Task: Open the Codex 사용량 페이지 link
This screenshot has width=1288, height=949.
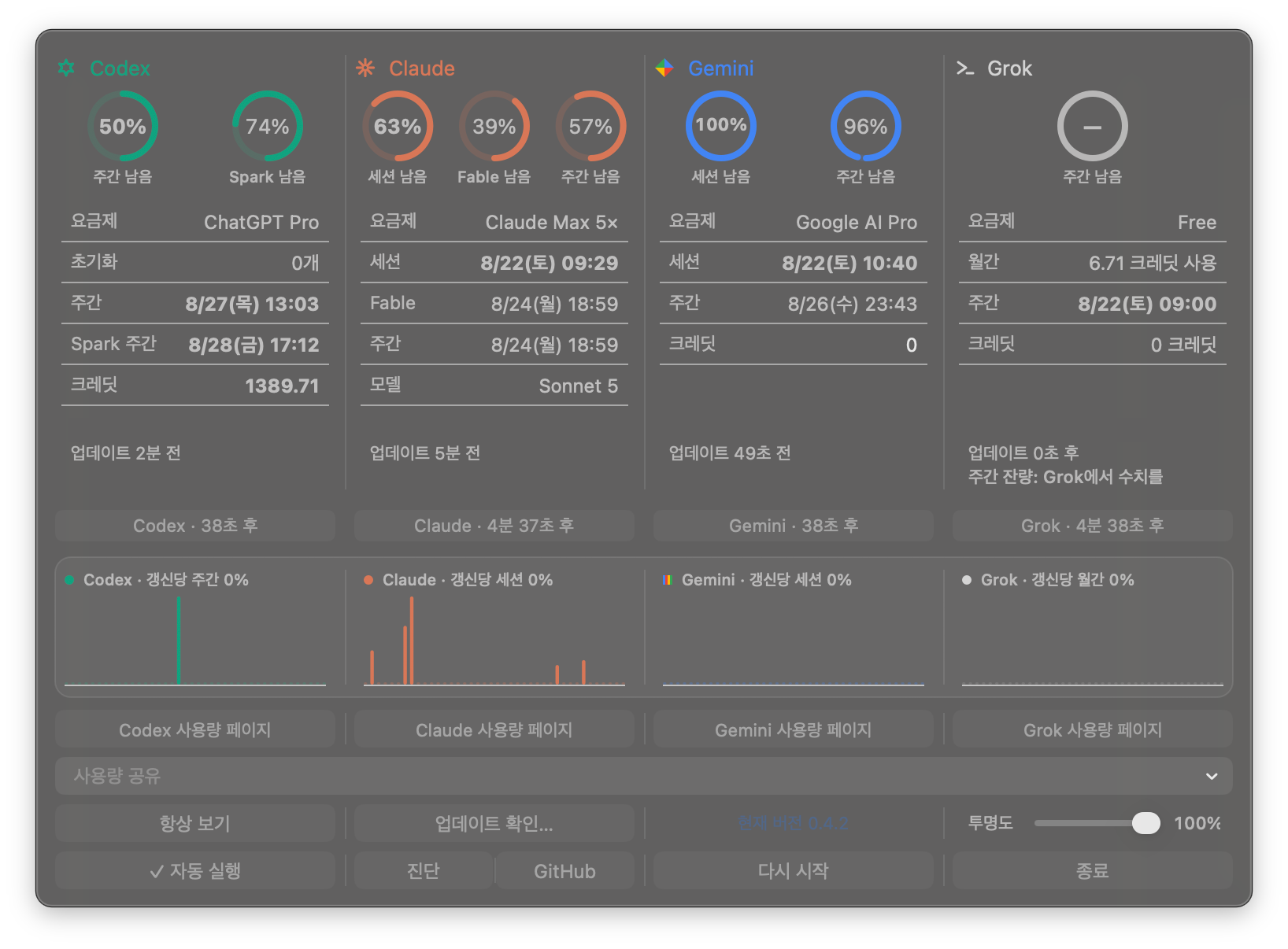Action: 195,729
